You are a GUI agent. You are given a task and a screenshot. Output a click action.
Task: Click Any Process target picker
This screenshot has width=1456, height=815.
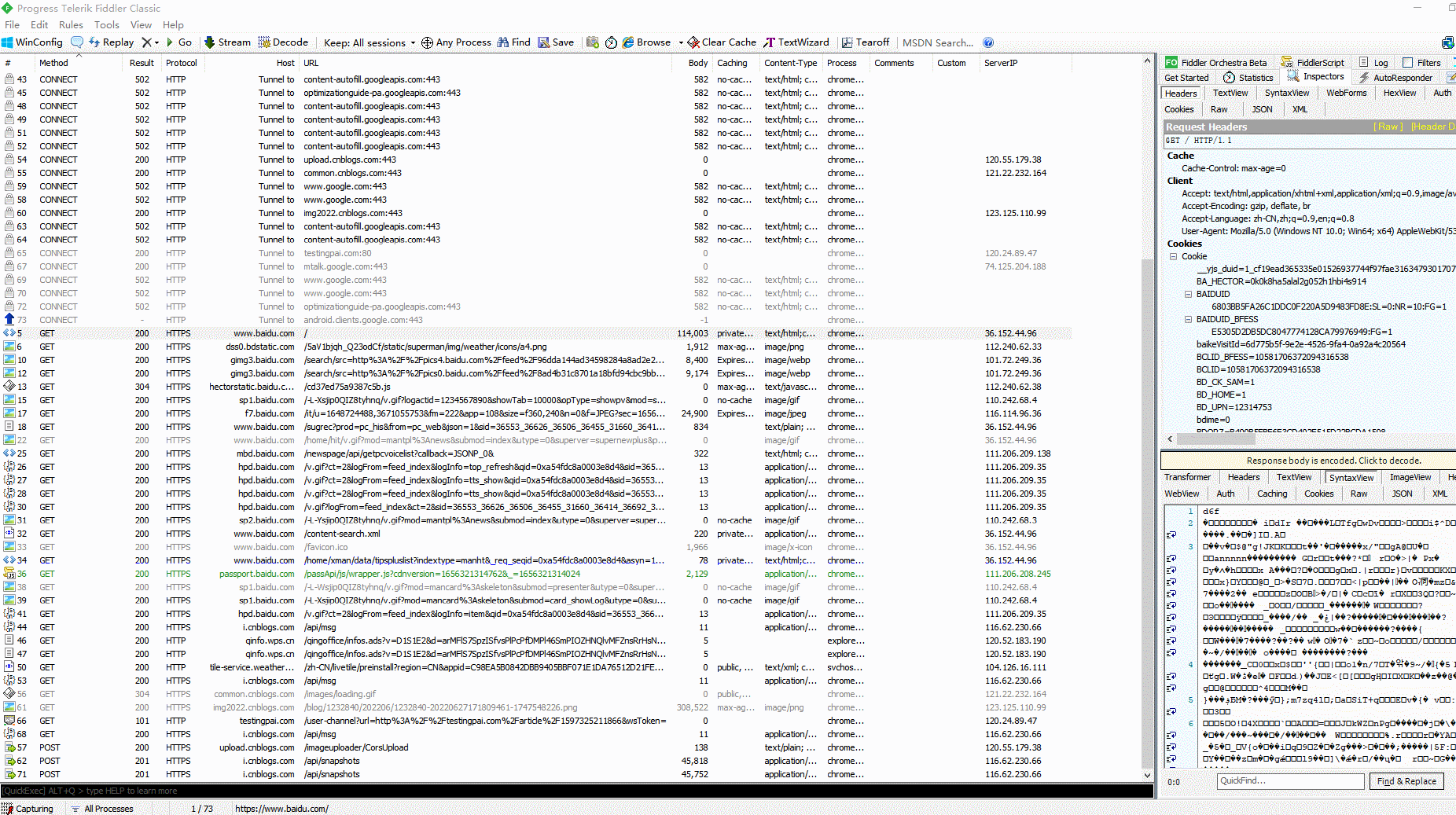(x=456, y=42)
